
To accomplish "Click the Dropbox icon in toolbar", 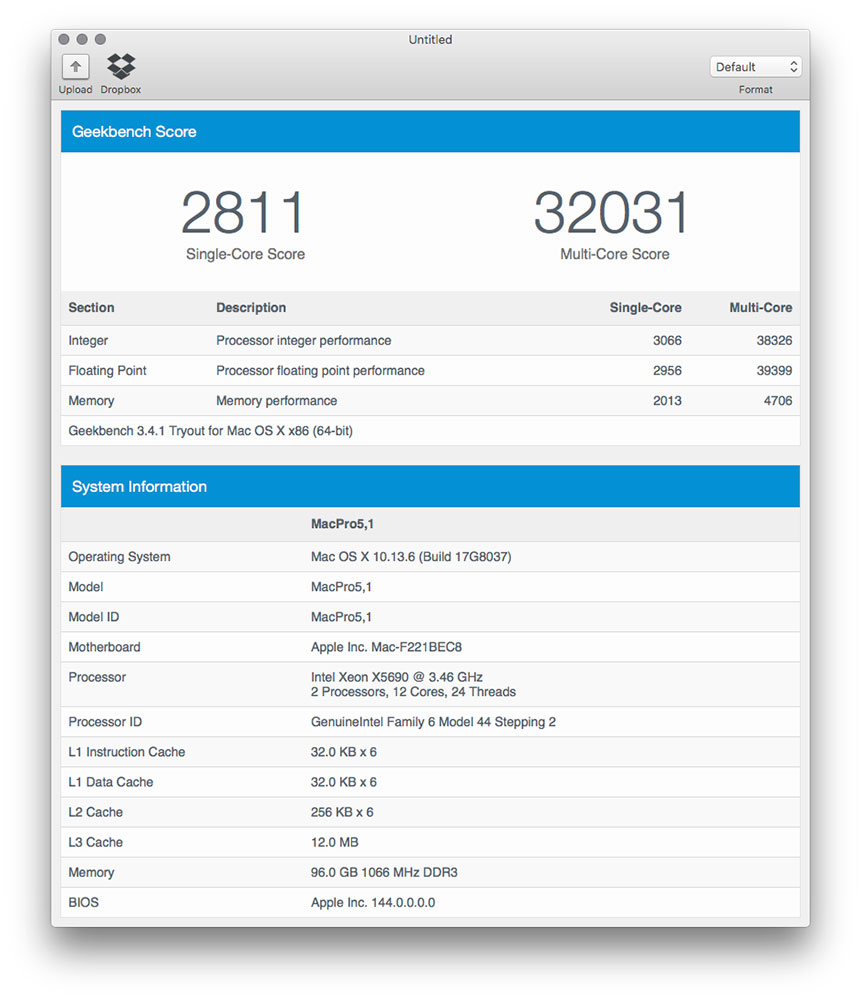I will click(x=121, y=67).
